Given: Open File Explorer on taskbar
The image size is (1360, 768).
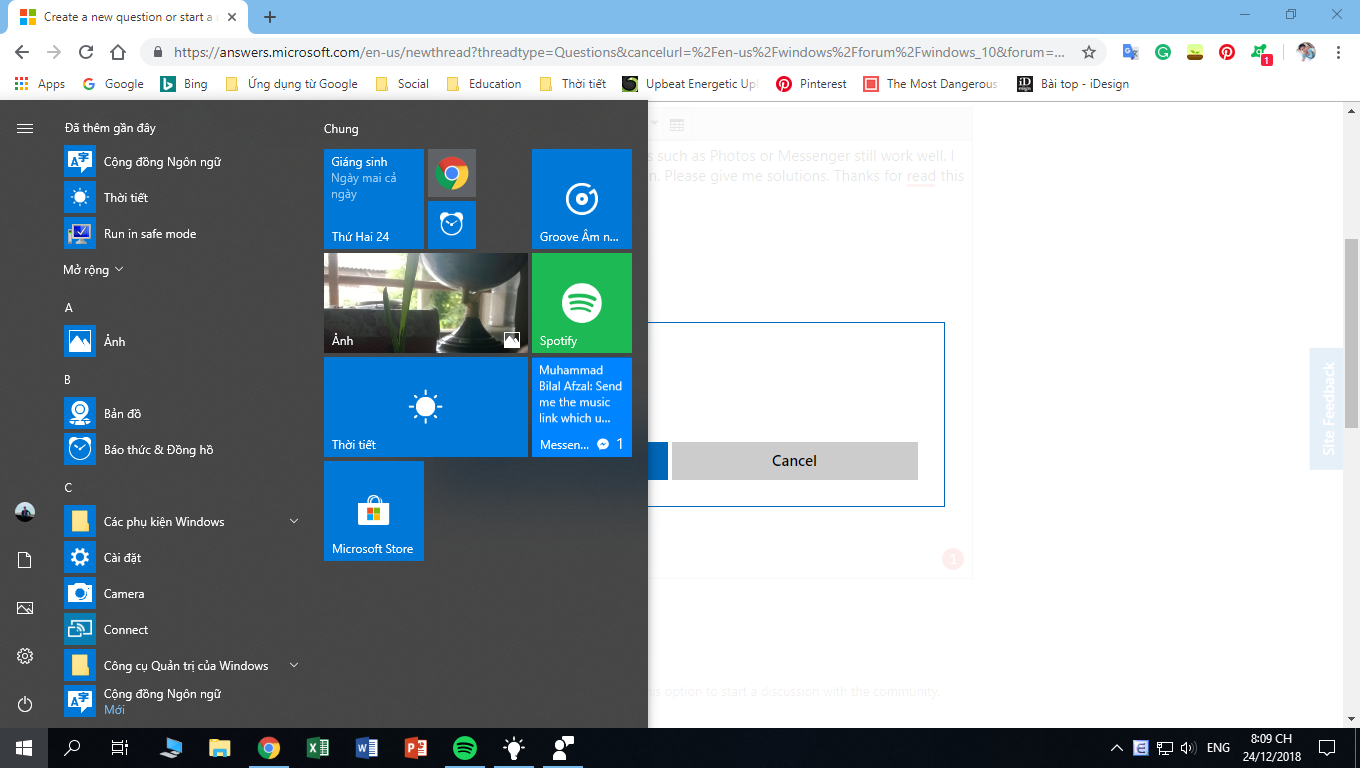Looking at the screenshot, I should [x=220, y=748].
